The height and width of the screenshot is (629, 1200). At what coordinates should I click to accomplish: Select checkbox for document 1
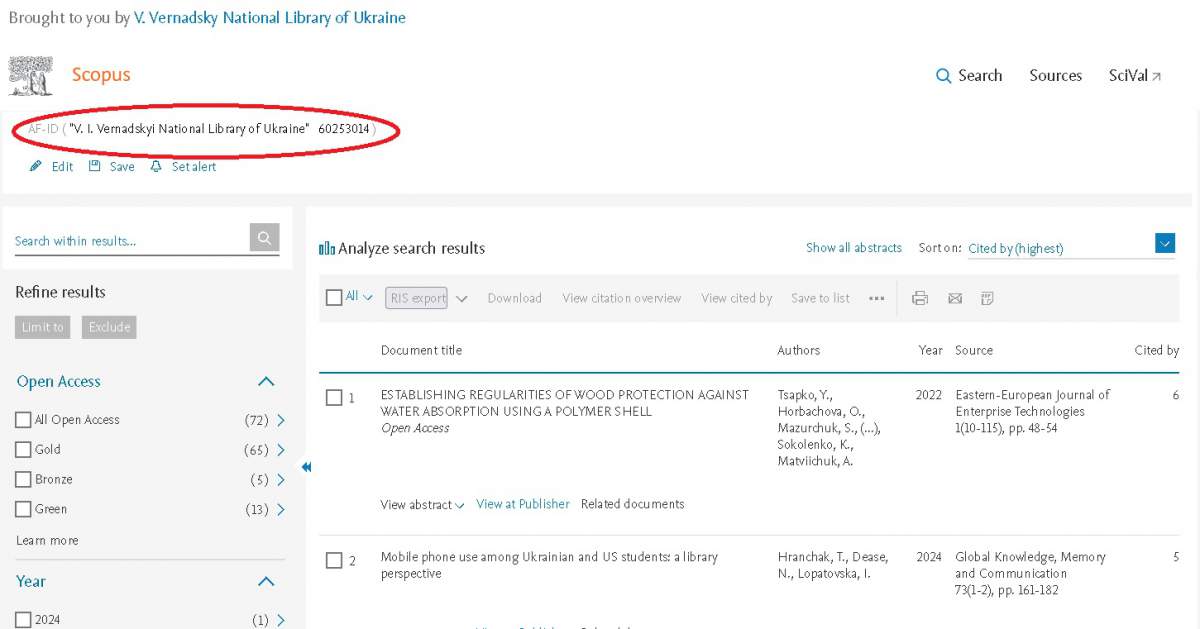pyautogui.click(x=334, y=398)
